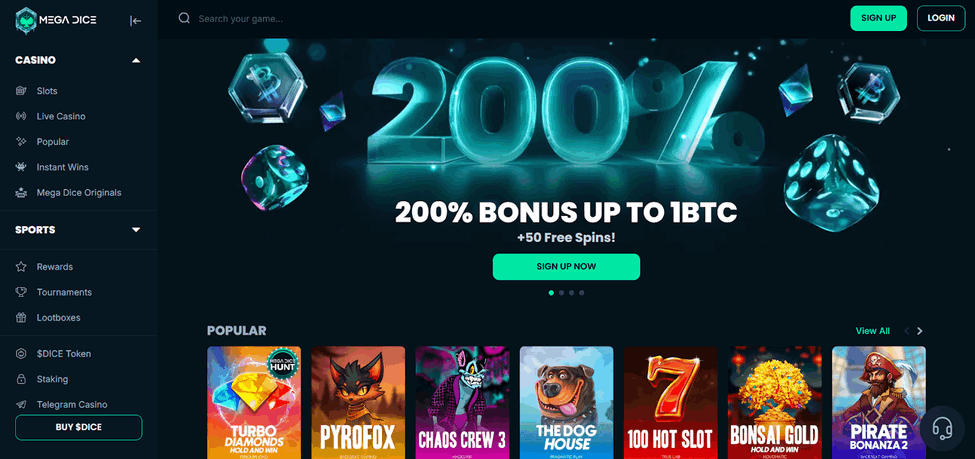Collapse the sidebar with the arrow icon
Screen dimensions: 975x459
[x=136, y=21]
